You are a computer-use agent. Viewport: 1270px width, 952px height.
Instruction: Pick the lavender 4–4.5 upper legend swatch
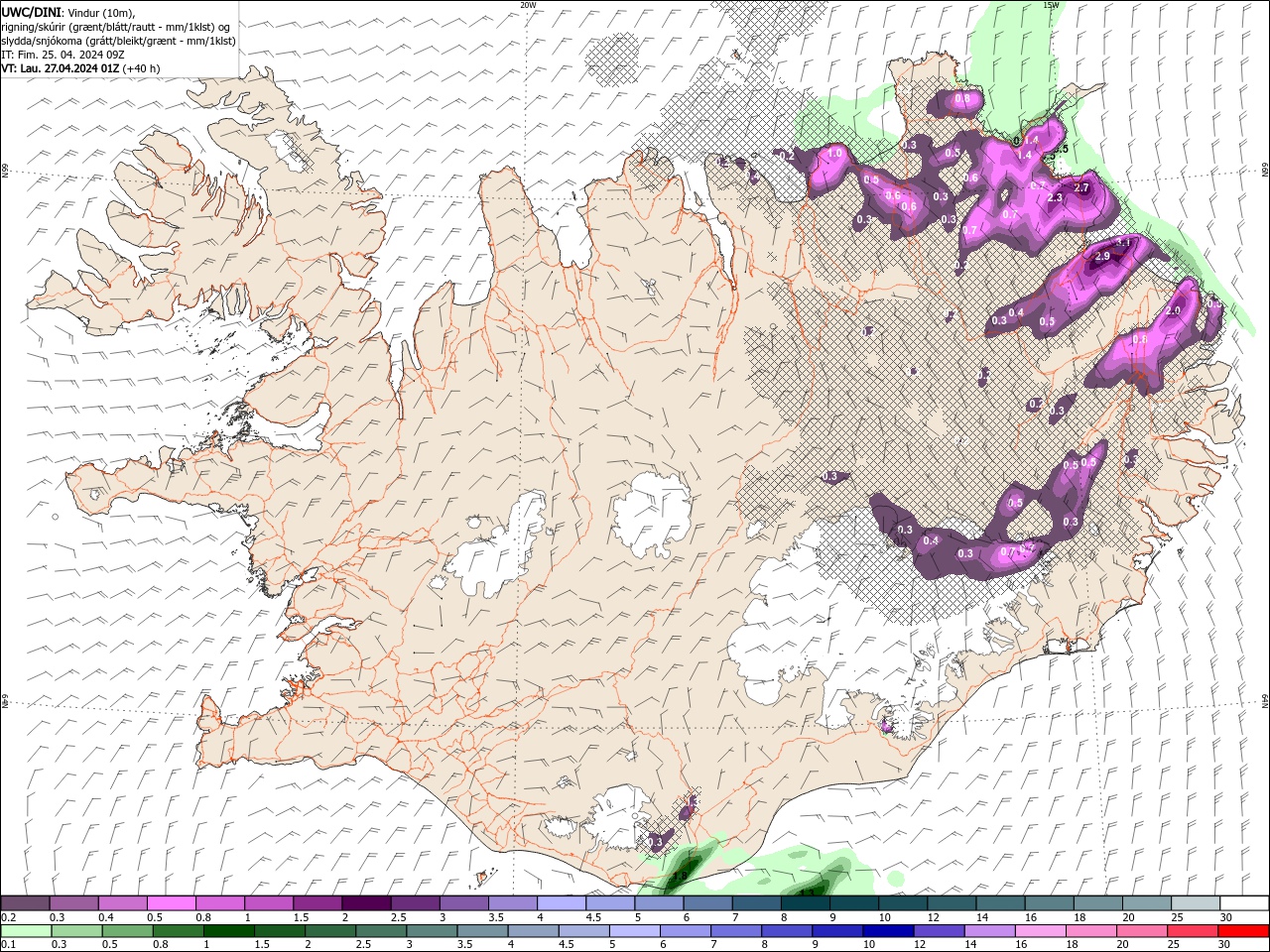[x=561, y=903]
